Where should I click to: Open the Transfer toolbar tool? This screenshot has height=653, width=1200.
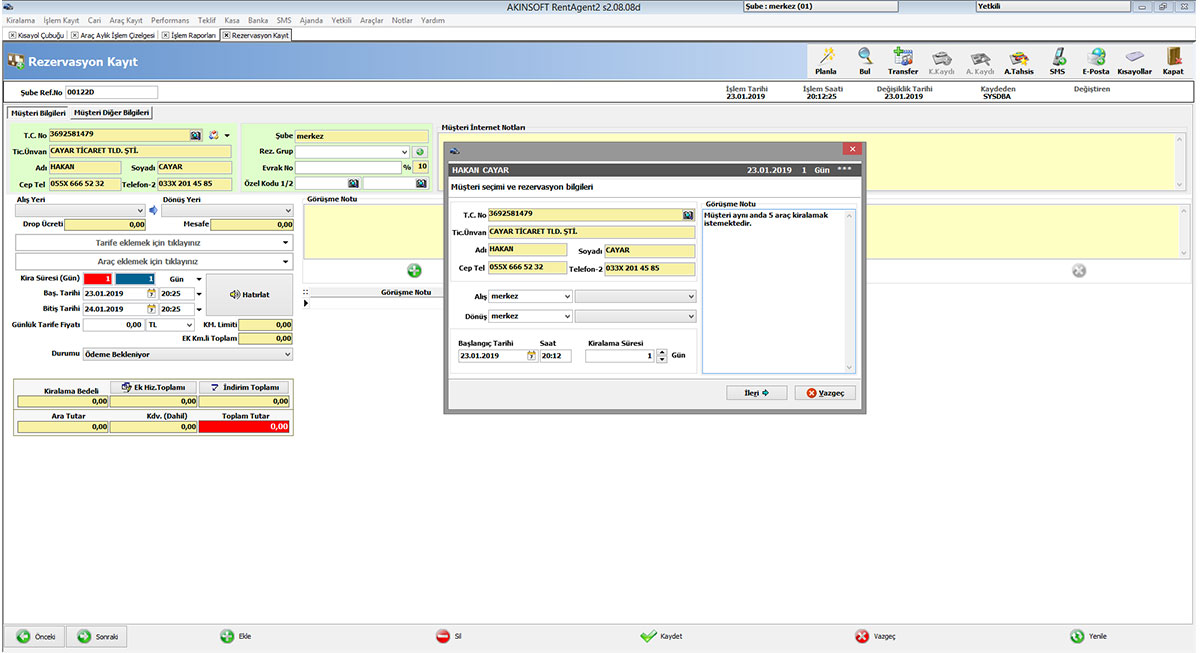coord(903,60)
